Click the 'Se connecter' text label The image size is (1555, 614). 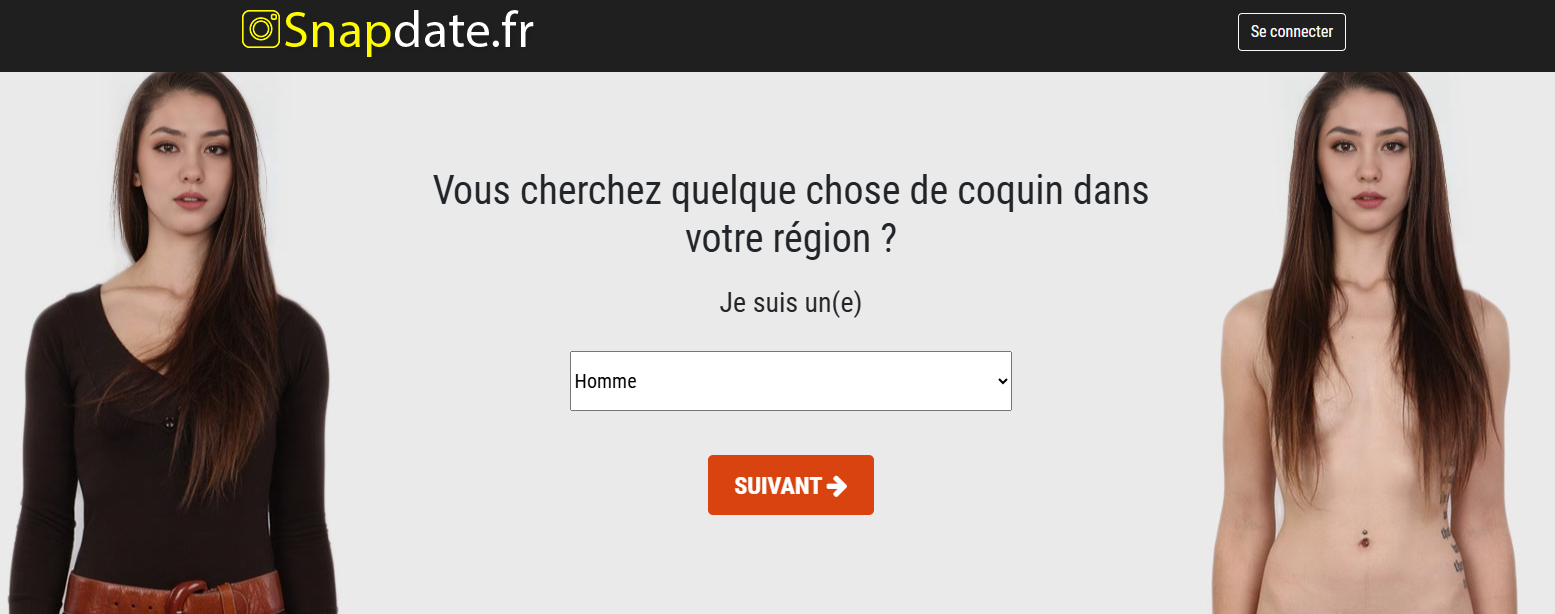(x=1291, y=32)
